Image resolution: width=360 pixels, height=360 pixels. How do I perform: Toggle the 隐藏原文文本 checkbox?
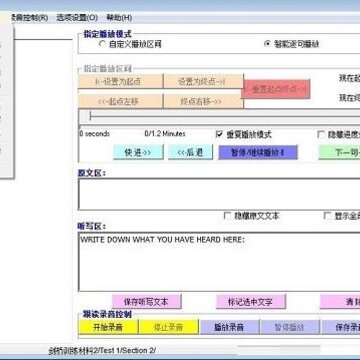coord(227,216)
